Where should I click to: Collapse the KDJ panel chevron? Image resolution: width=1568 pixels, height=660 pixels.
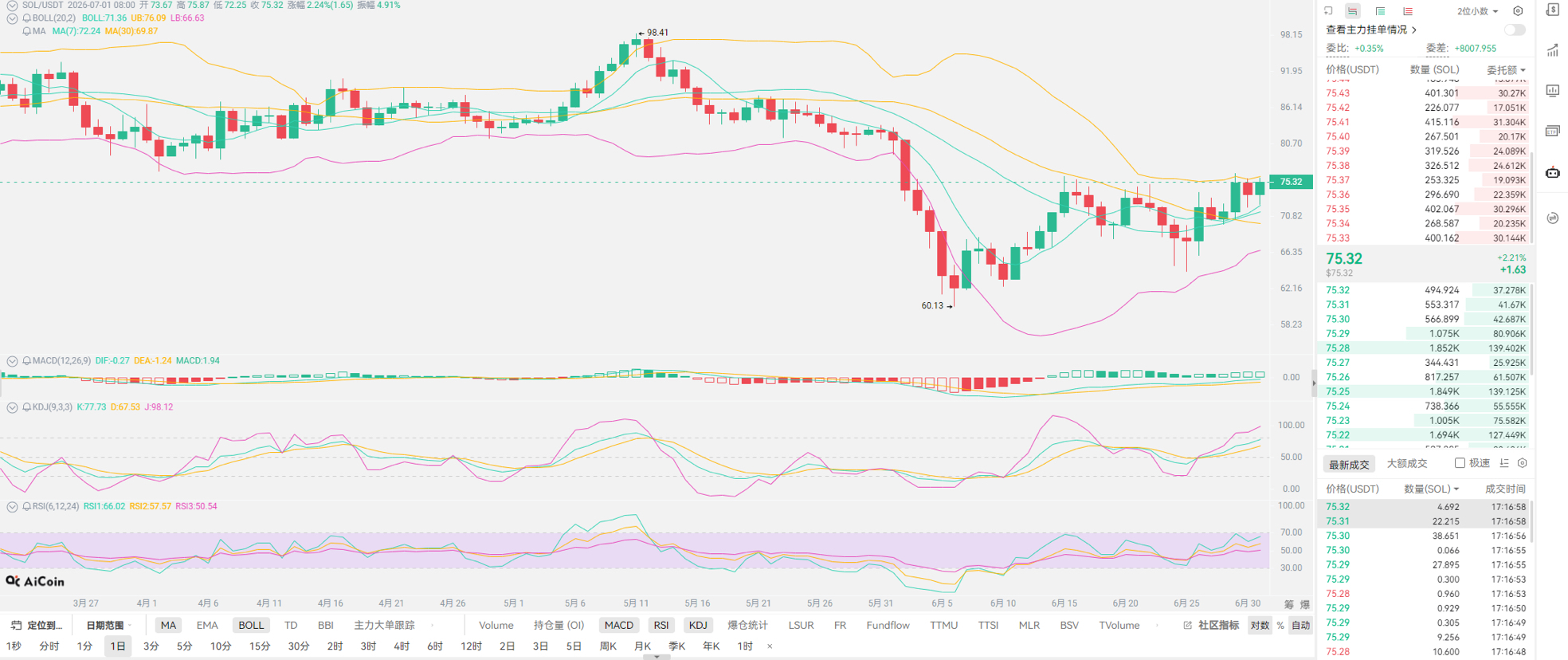click(x=12, y=407)
